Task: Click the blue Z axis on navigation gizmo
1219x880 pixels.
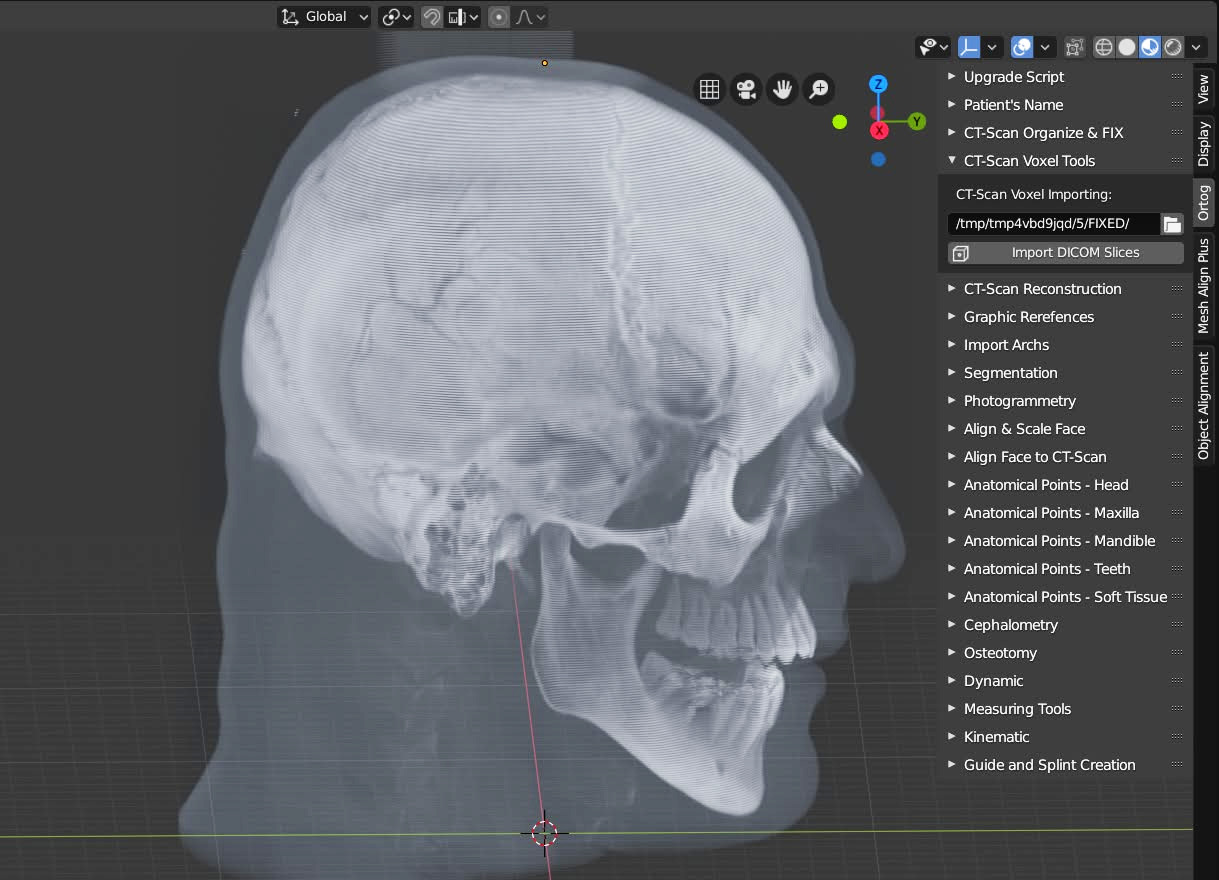Action: pos(878,84)
